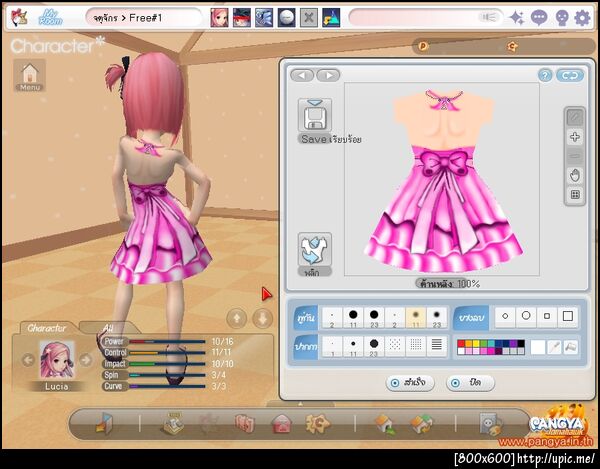Click the current color white box
The height and width of the screenshot is (469, 600).
(x=538, y=347)
